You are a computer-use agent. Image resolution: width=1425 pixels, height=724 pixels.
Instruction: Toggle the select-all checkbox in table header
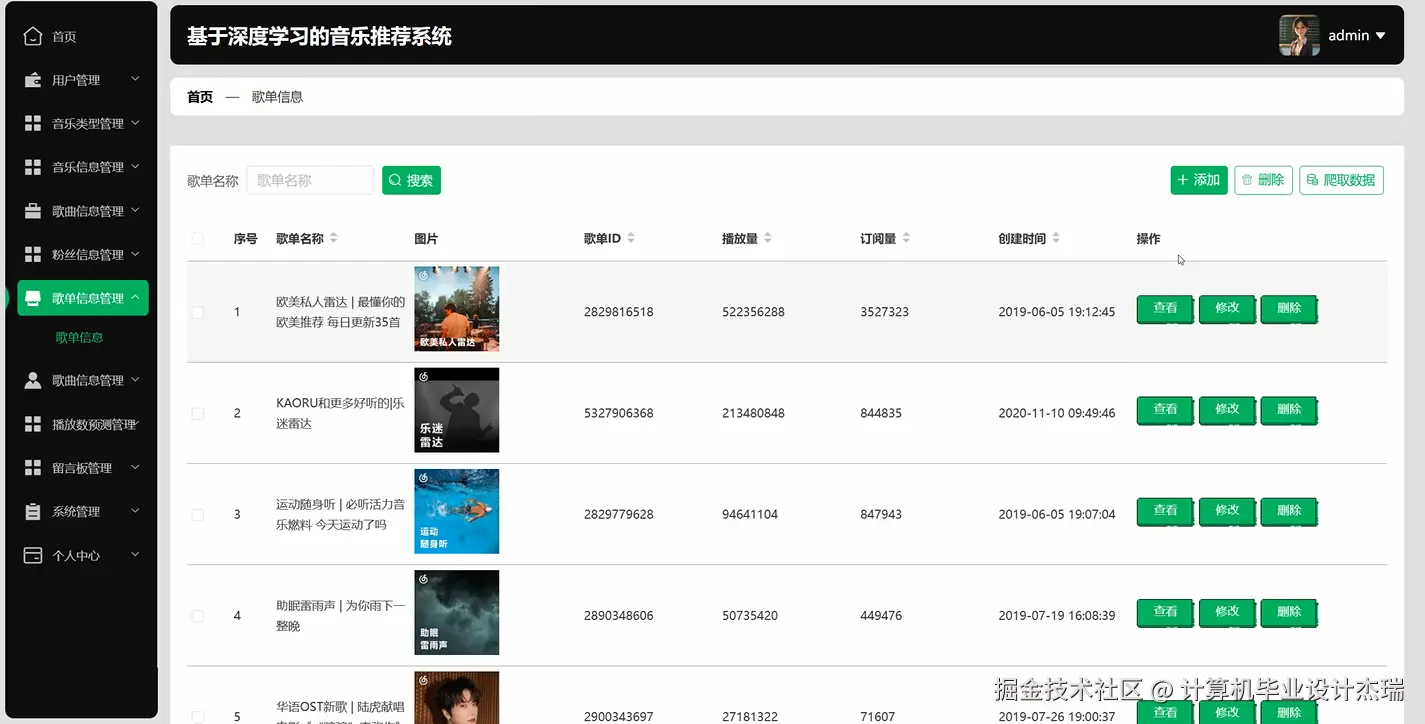pos(198,239)
